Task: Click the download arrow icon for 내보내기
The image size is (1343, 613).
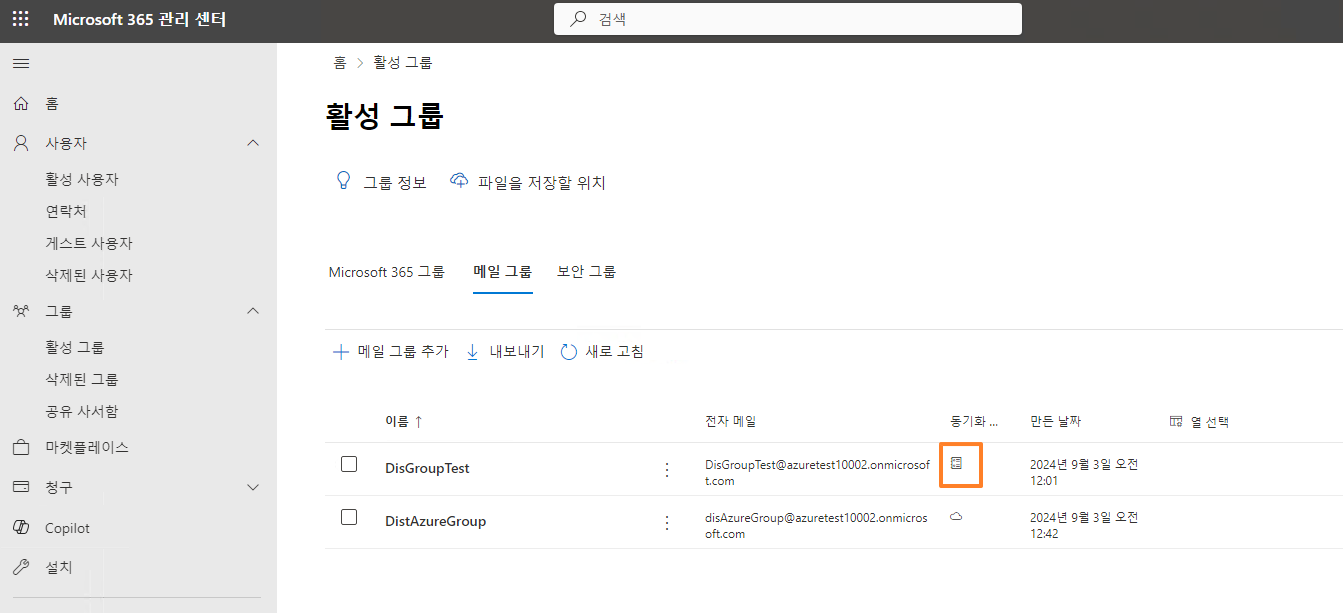Action: (473, 352)
